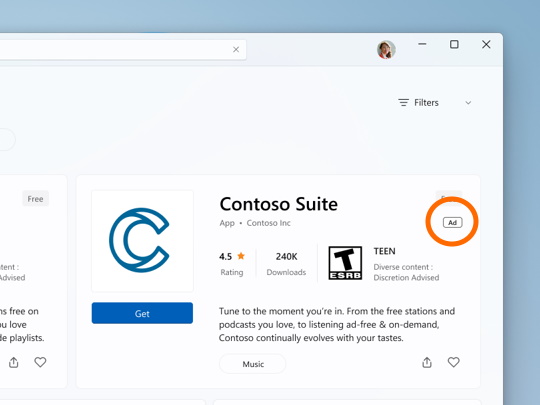Click the Filters lines icon
The width and height of the screenshot is (540, 405).
(x=403, y=103)
